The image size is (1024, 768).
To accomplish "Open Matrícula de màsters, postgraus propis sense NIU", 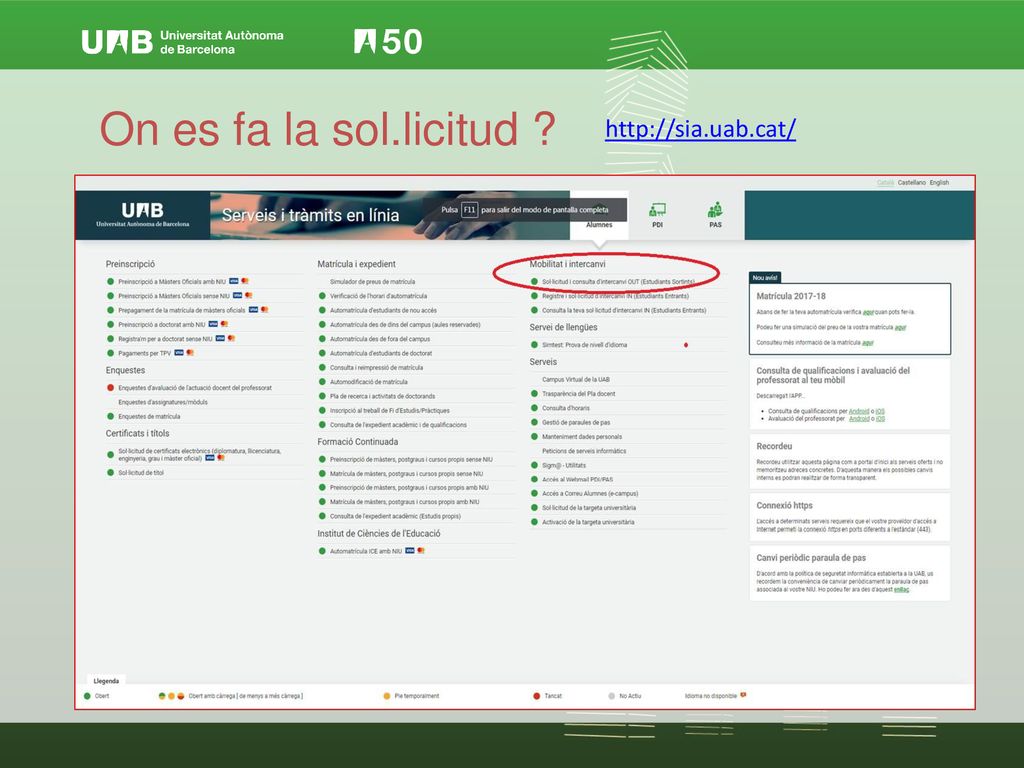I will 406,474.
